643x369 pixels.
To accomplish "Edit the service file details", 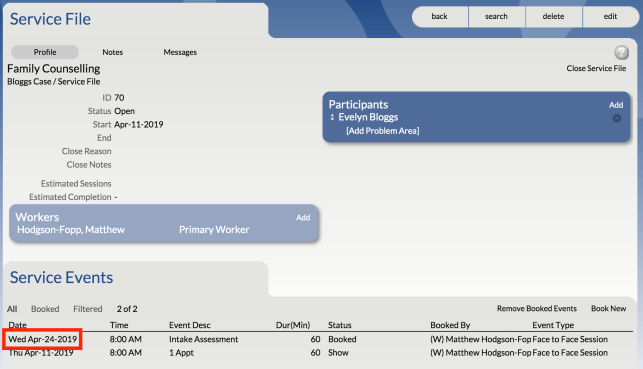I will 610,16.
